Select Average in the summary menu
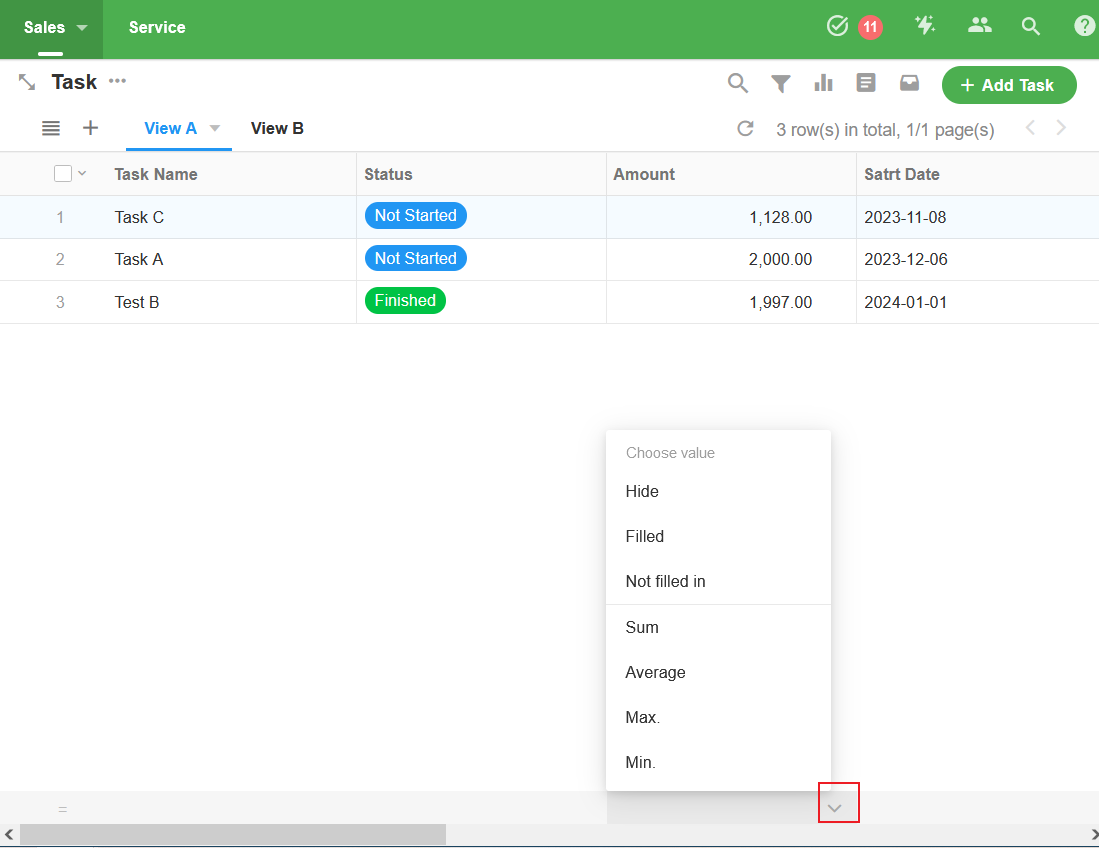Viewport: 1099px width, 848px height. [655, 672]
